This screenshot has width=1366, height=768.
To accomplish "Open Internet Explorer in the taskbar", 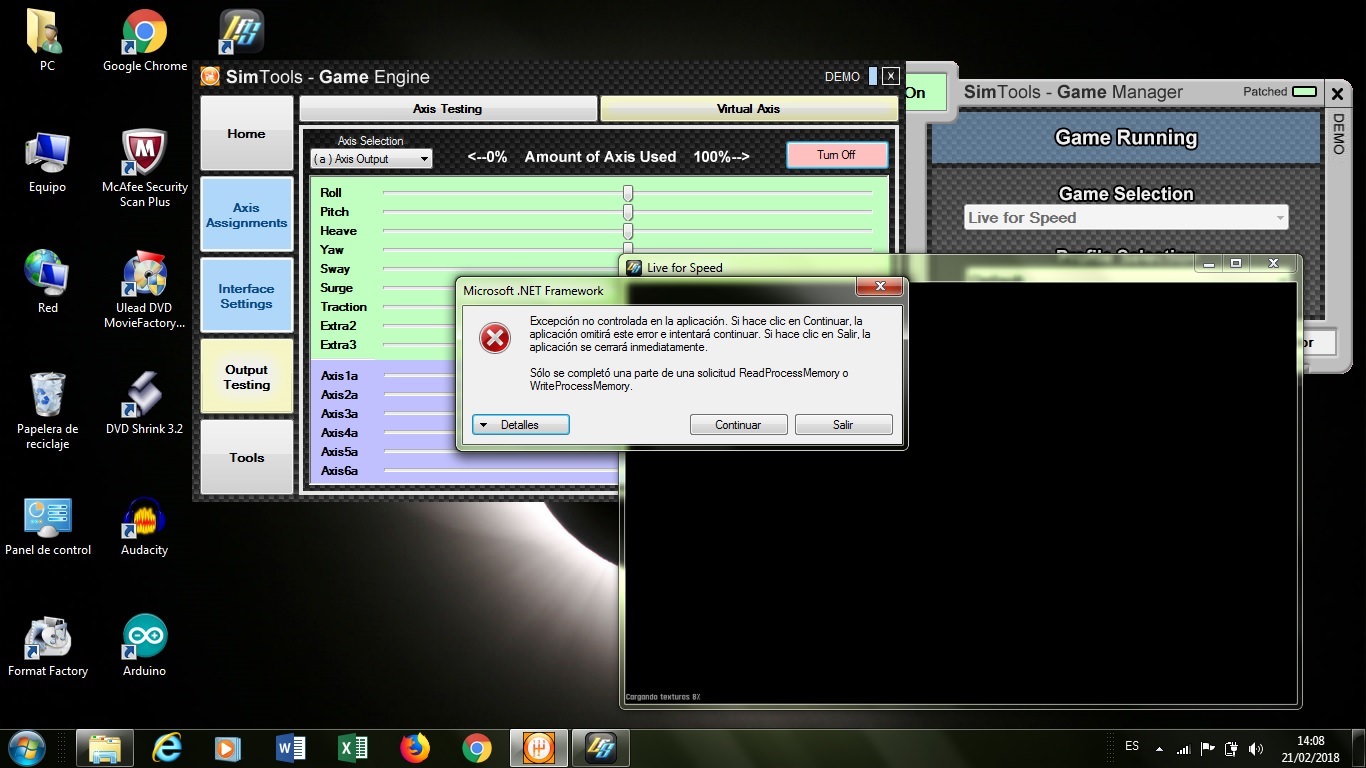I will (x=167, y=748).
